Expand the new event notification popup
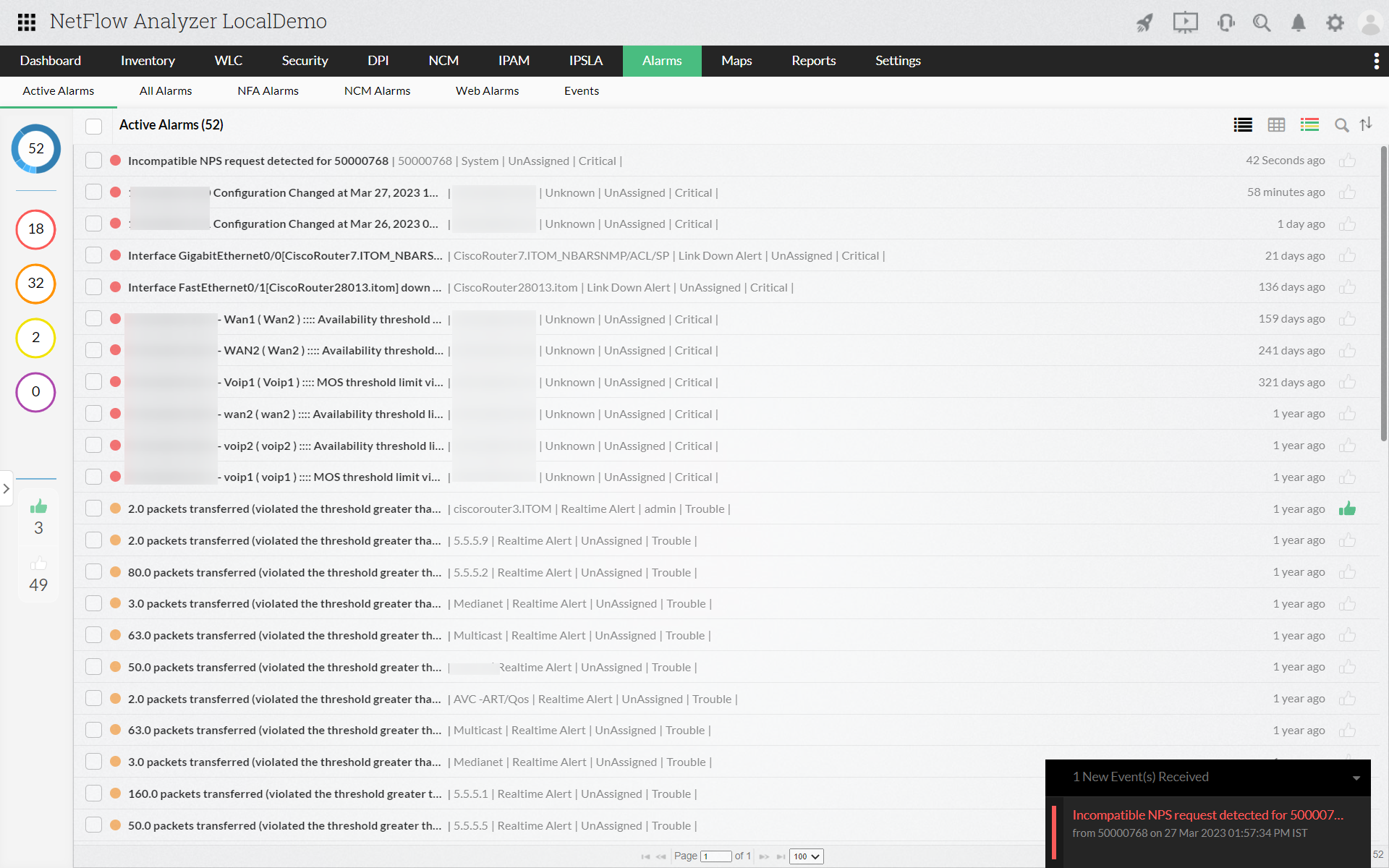The height and width of the screenshot is (868, 1389). pos(1358,777)
